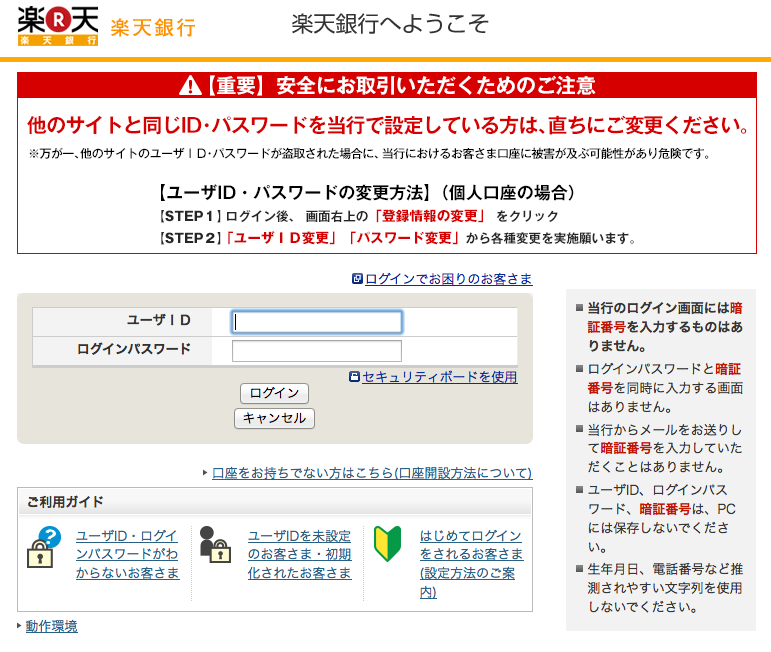This screenshot has height=652, width=771.
Task: Click the sidebar note about 生年月日、電話番号
Action: point(665,588)
